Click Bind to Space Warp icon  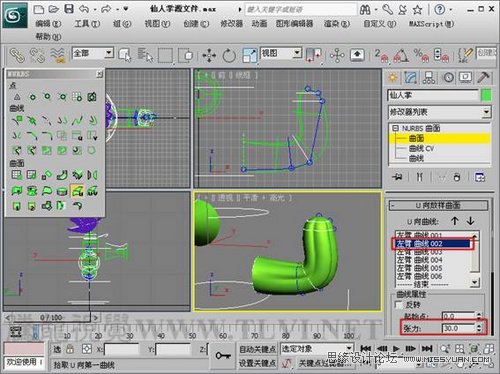click(58, 55)
